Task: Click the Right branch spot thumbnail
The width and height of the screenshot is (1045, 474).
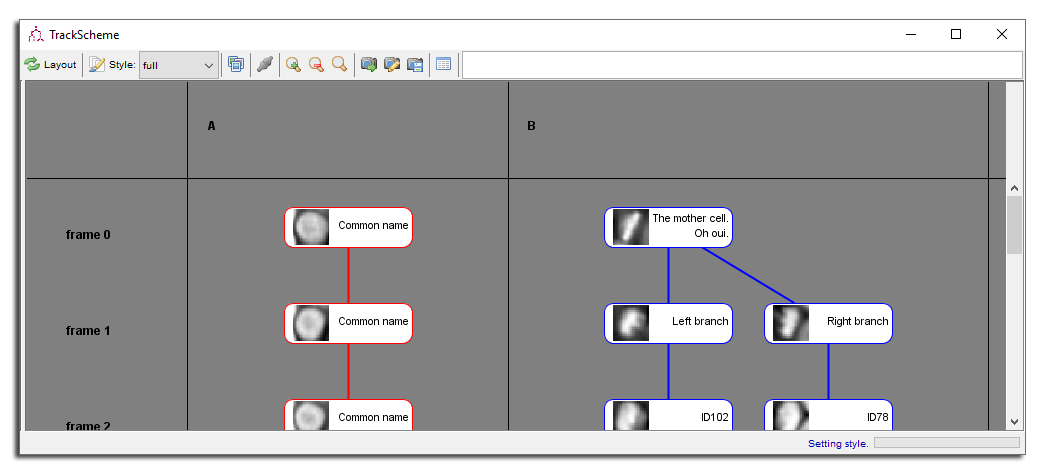Action: point(790,323)
